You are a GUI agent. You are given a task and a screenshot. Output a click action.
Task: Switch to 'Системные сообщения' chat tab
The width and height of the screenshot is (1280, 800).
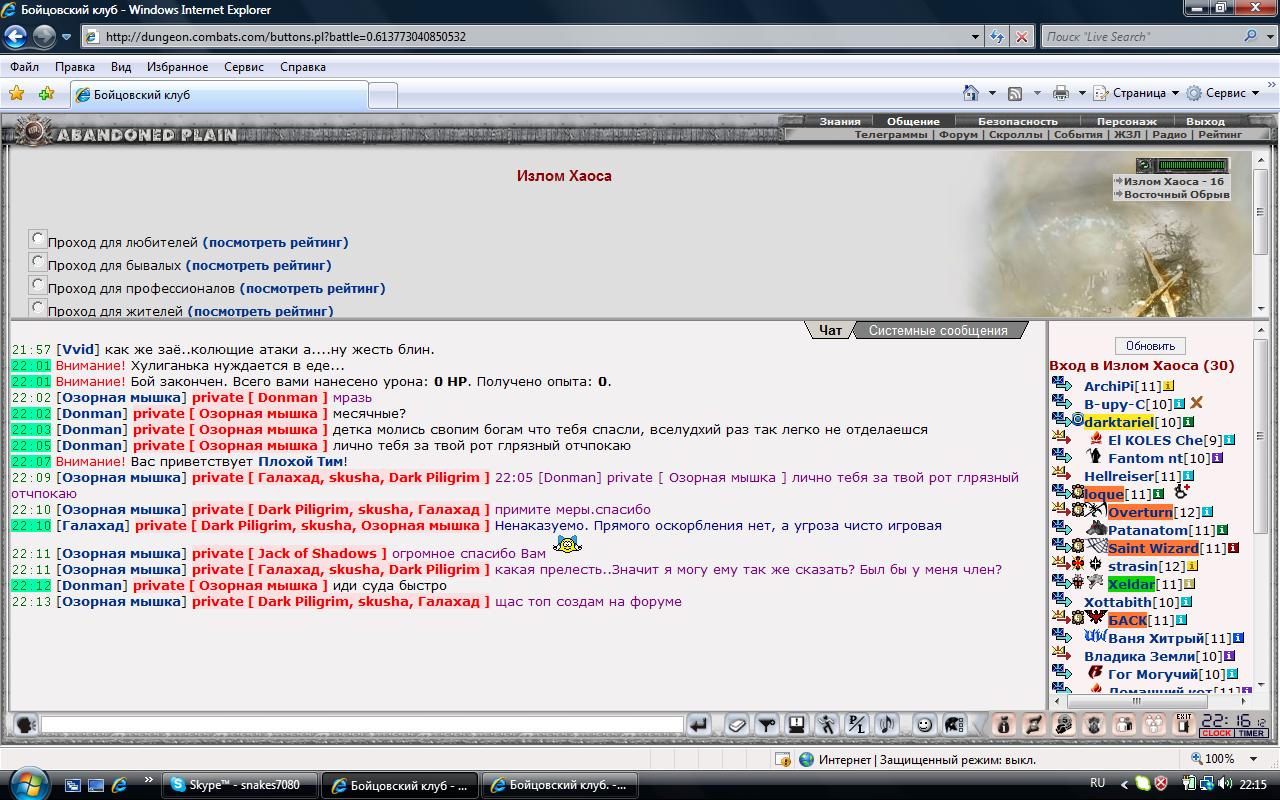pyautogui.click(x=937, y=330)
